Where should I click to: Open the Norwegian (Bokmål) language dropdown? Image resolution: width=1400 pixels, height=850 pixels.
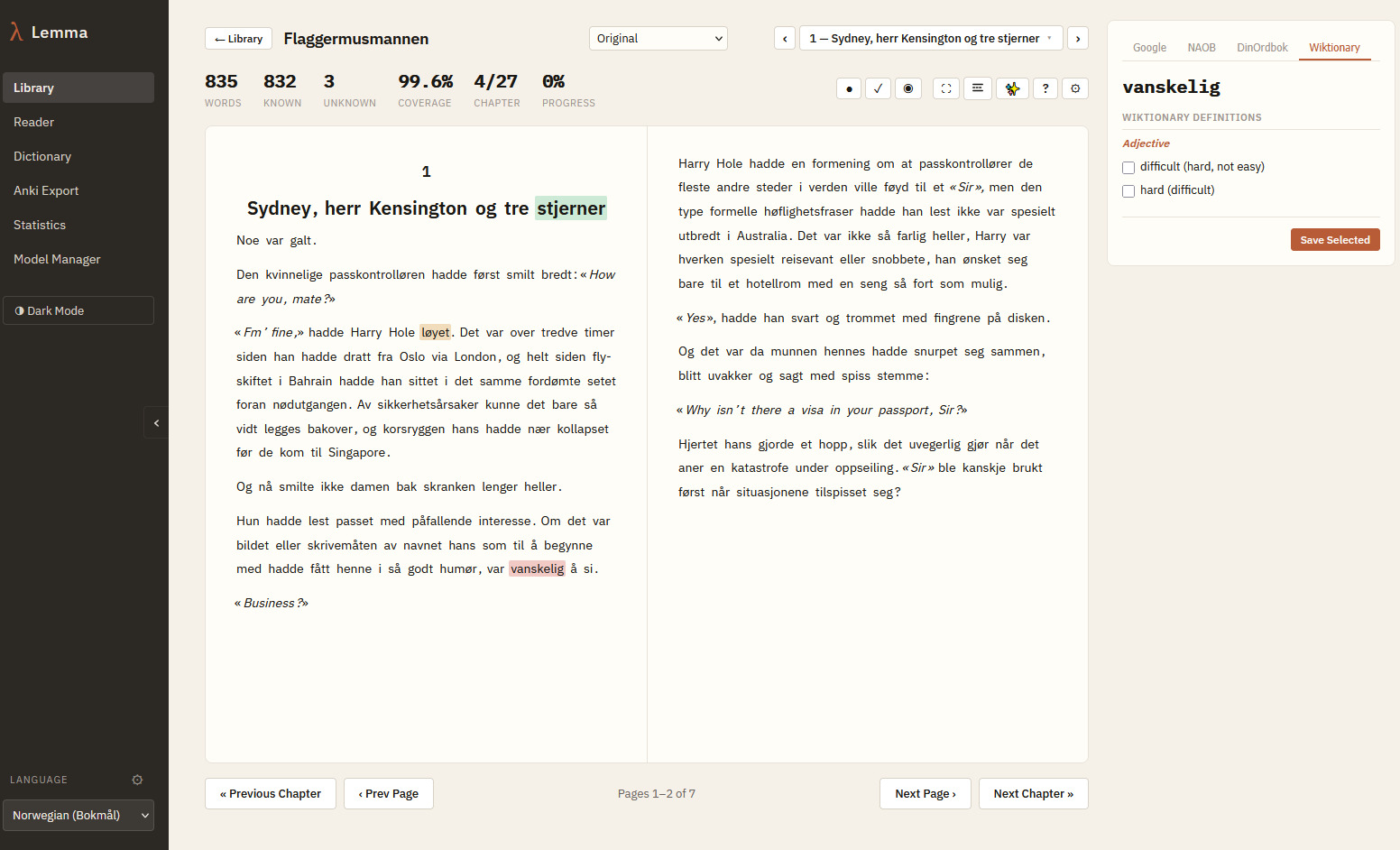point(78,815)
